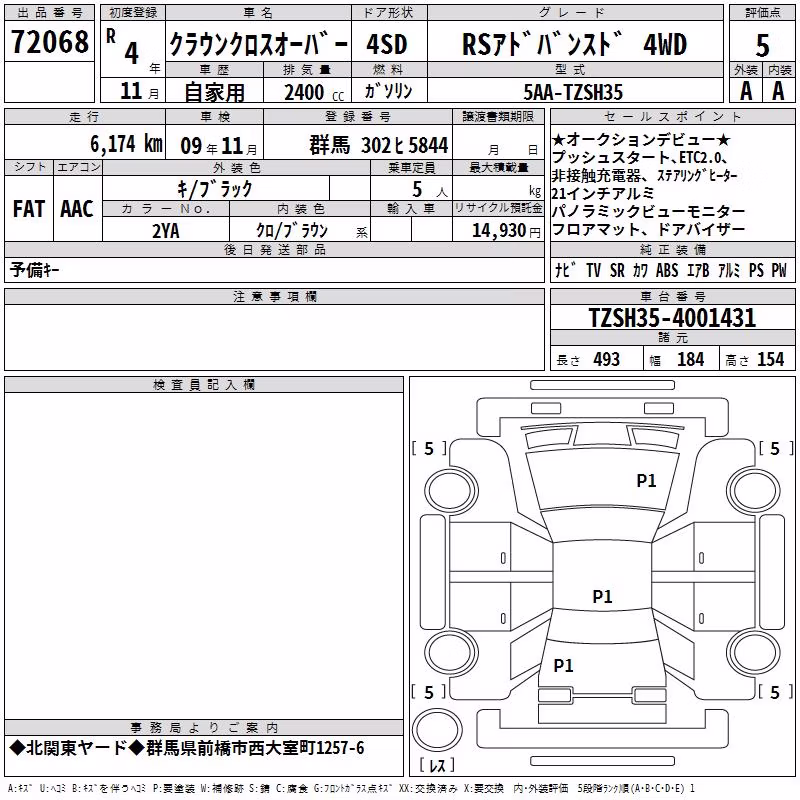Click air conditioner value AAC
Screen dimensions: 800x800
coord(77,209)
